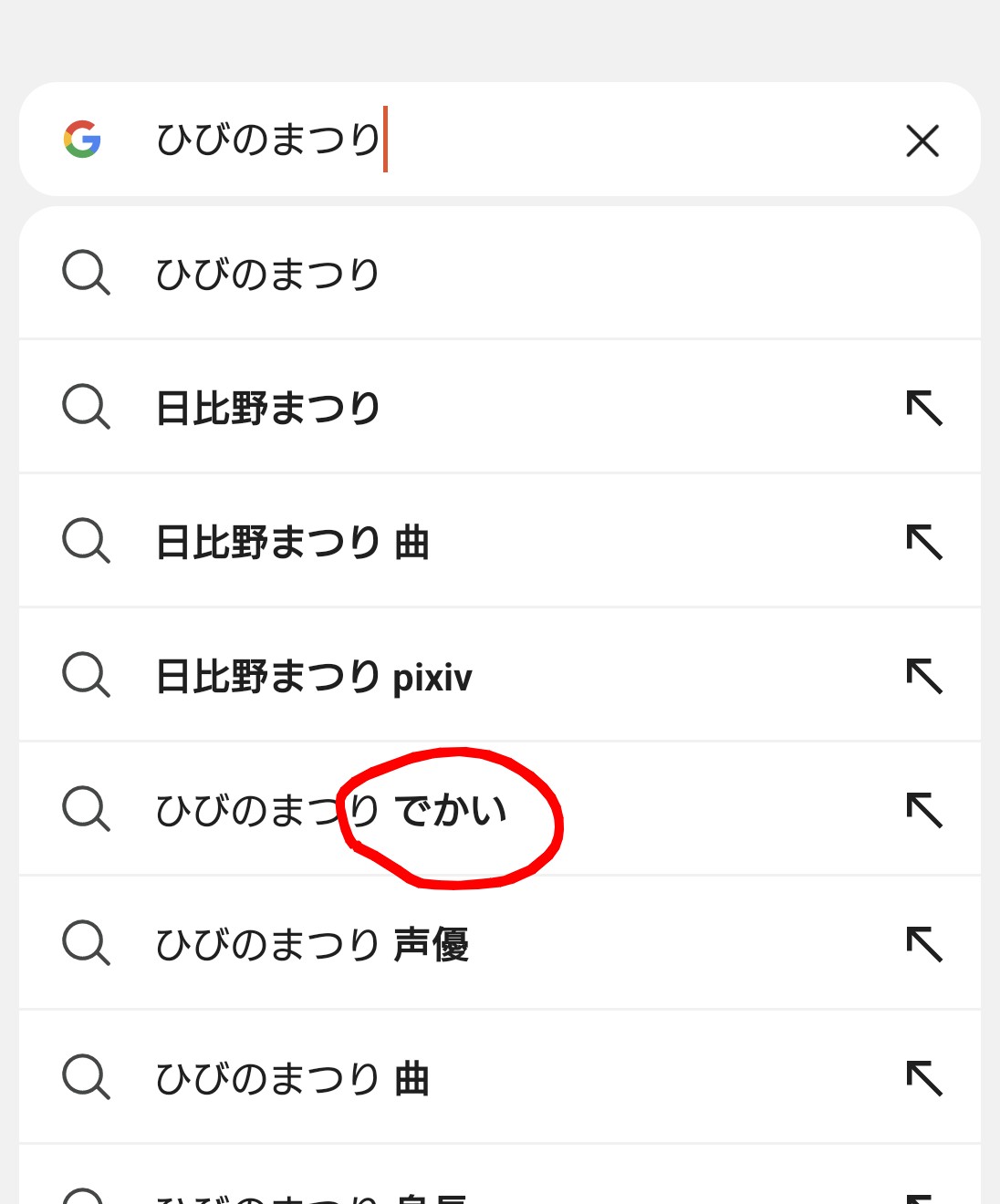Click the fill-in arrow beside ひびのまつり でかい
The height and width of the screenshot is (1204, 1000).
[x=924, y=810]
